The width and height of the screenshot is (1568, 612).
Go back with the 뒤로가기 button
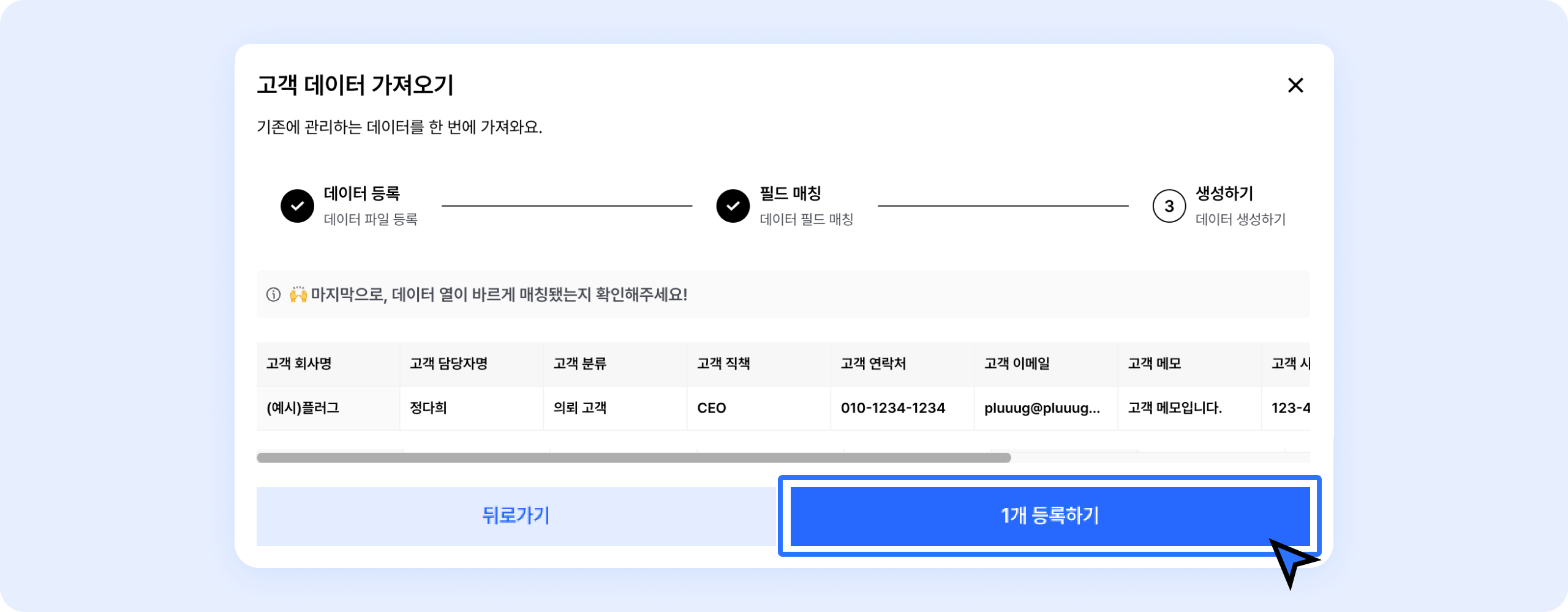[x=516, y=515]
